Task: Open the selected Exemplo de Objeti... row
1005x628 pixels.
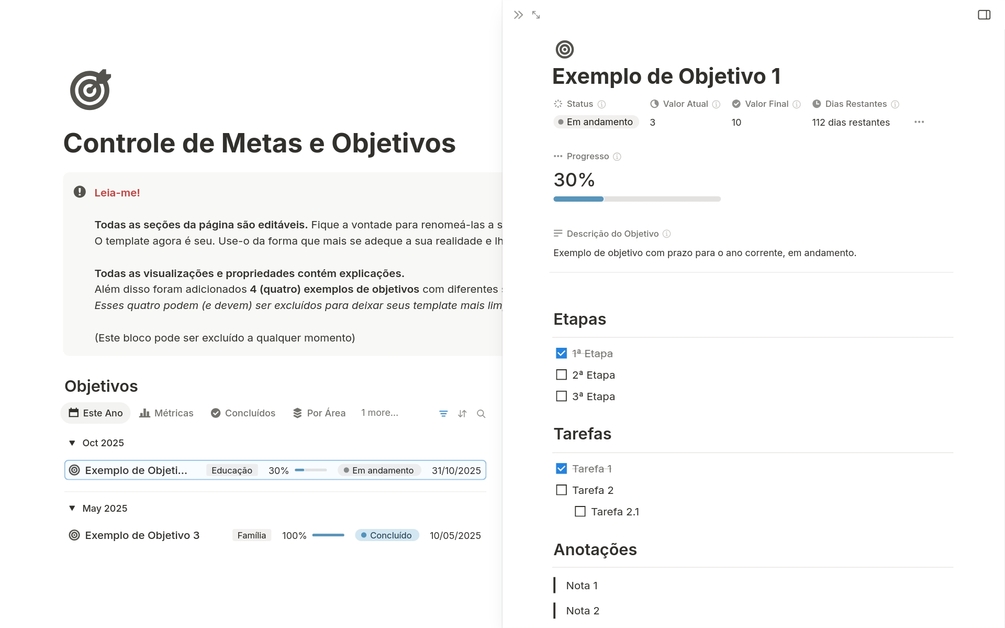Action: pyautogui.click(x=275, y=470)
